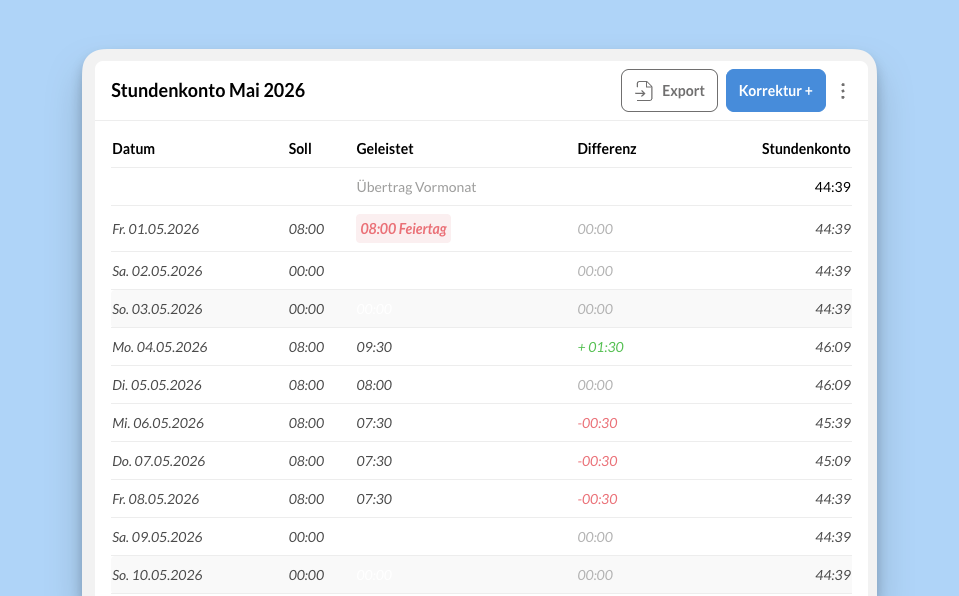959x596 pixels.
Task: Click the Export button label
Action: [683, 91]
